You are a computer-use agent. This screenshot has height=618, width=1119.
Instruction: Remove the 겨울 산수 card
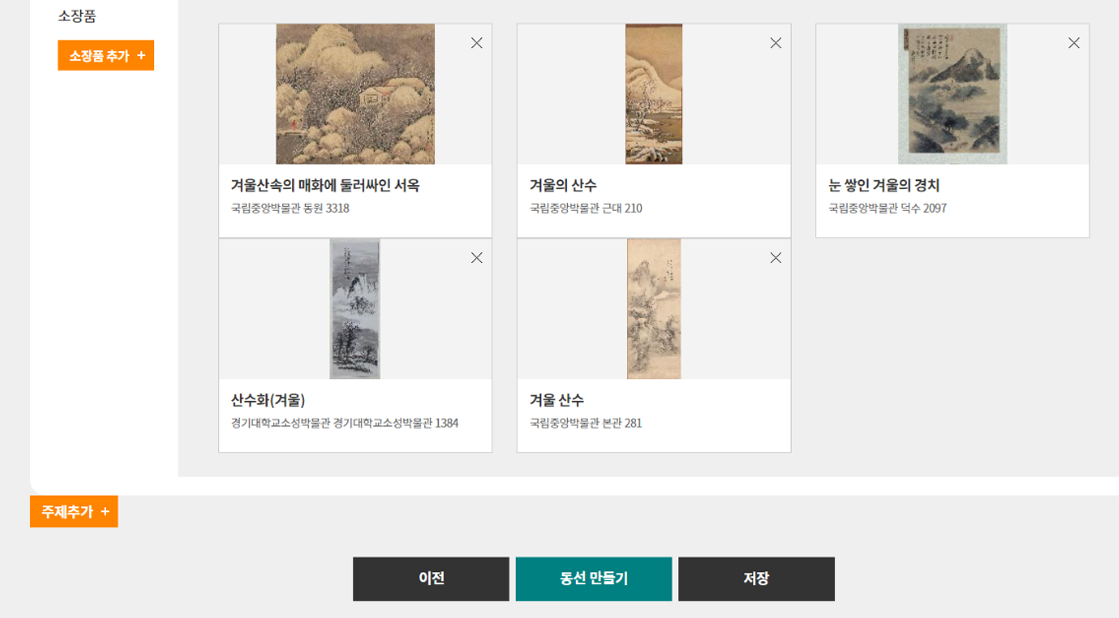(776, 258)
